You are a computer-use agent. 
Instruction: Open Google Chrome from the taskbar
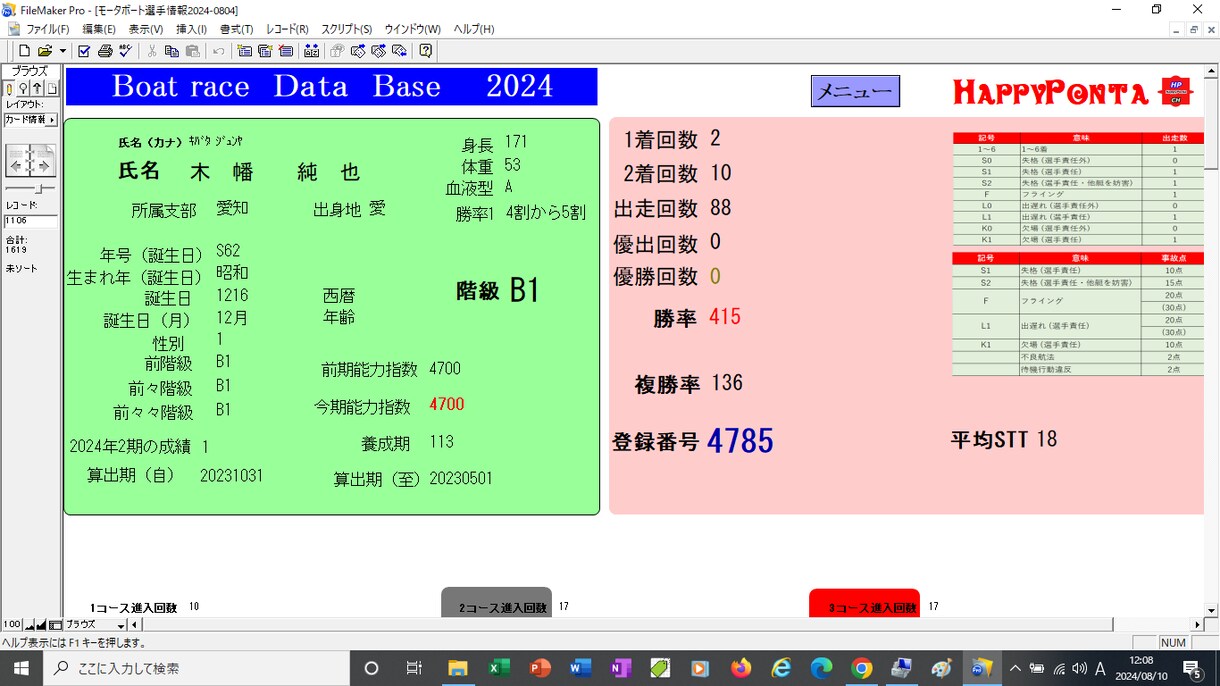(862, 668)
